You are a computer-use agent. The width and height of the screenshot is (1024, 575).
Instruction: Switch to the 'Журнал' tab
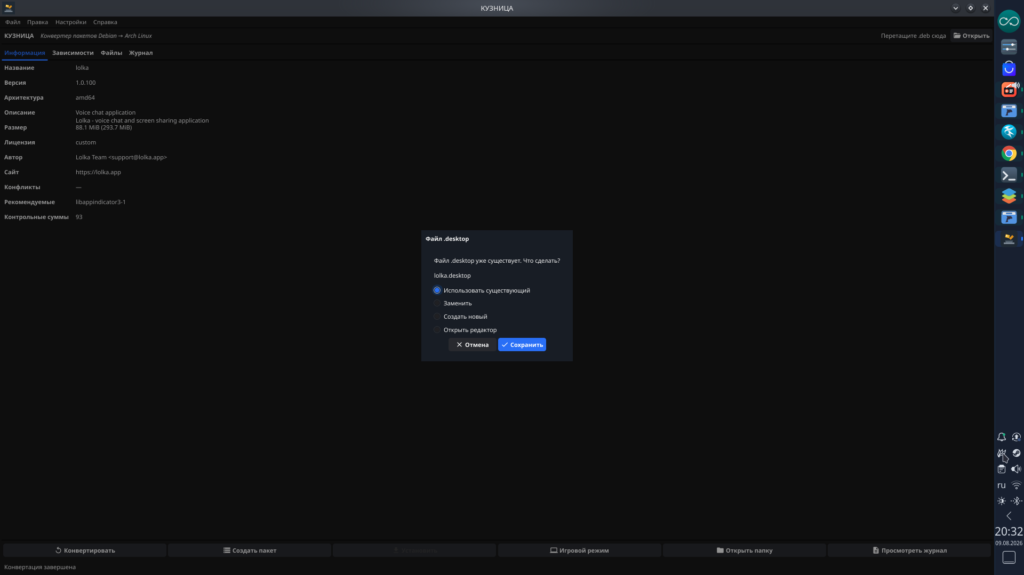point(140,53)
